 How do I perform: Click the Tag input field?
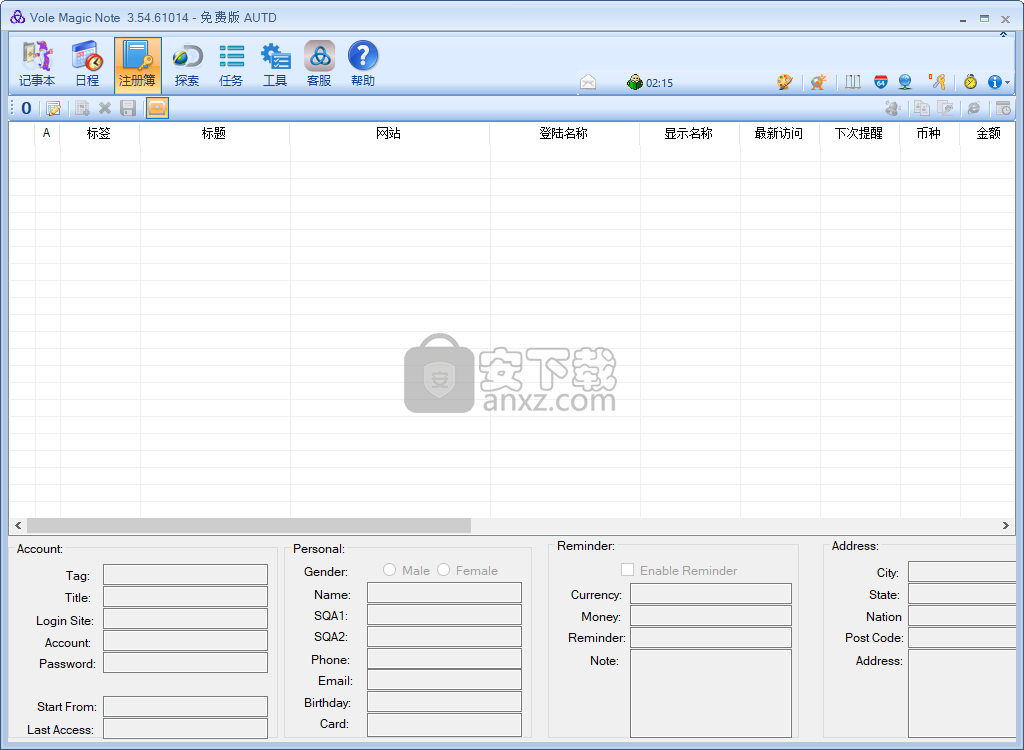coord(185,574)
